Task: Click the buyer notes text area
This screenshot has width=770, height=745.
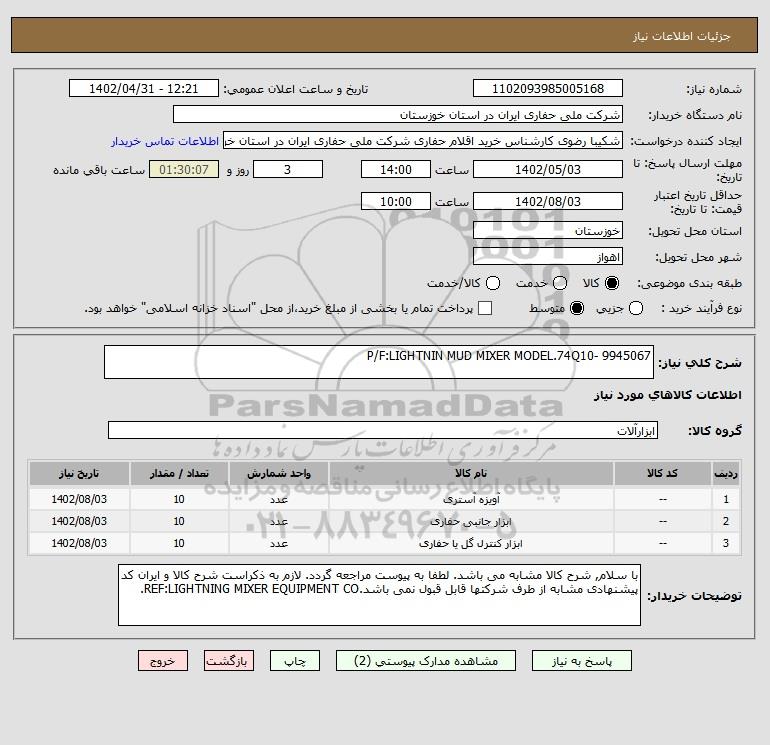Action: click(x=379, y=595)
